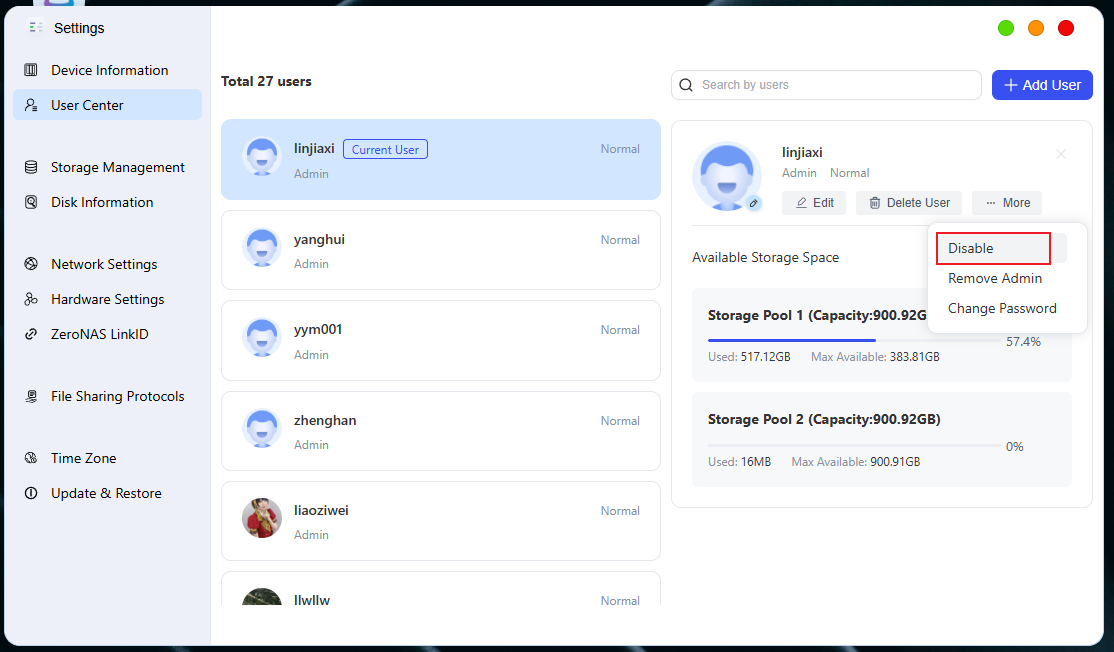Click the orange window control dot
The image size is (1114, 652).
coord(1036,28)
